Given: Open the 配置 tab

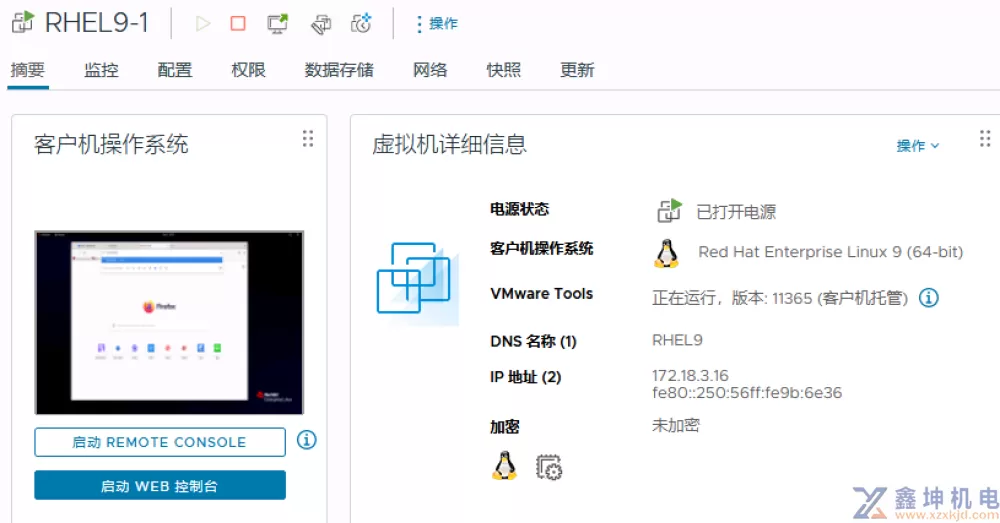Looking at the screenshot, I should coord(175,70).
